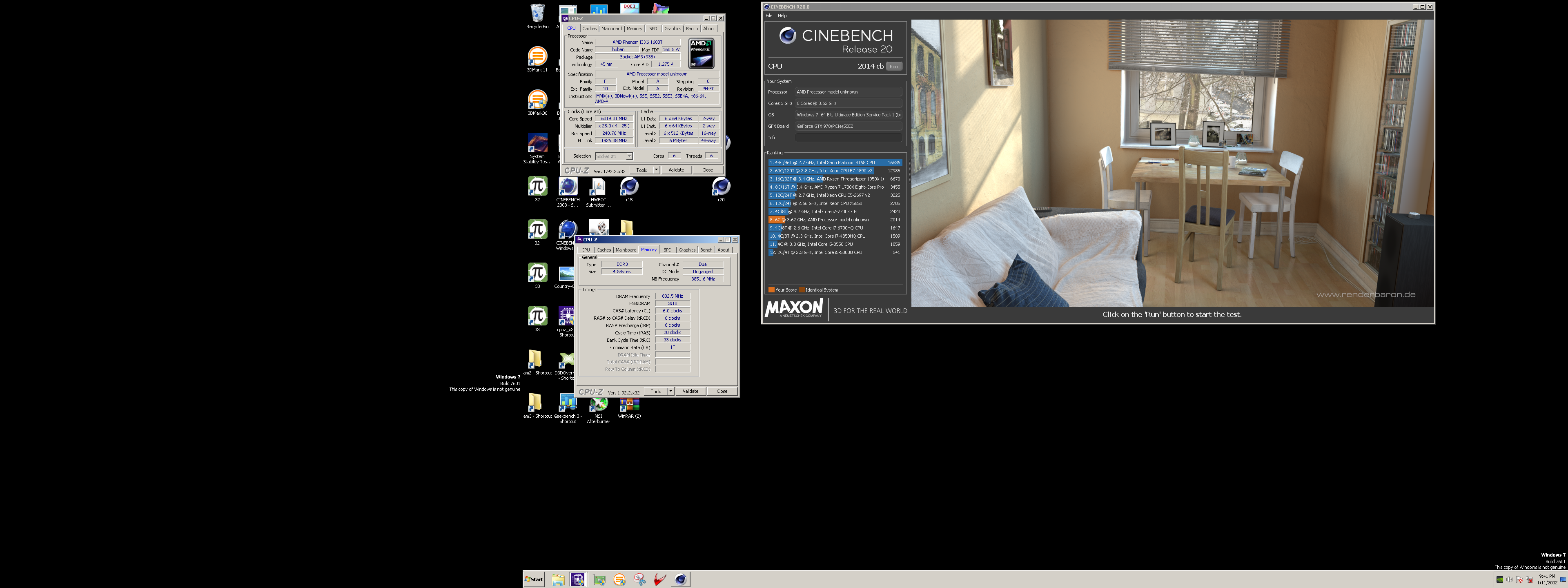Click the DRAM Frequency value 802.5 MHz

673,296
